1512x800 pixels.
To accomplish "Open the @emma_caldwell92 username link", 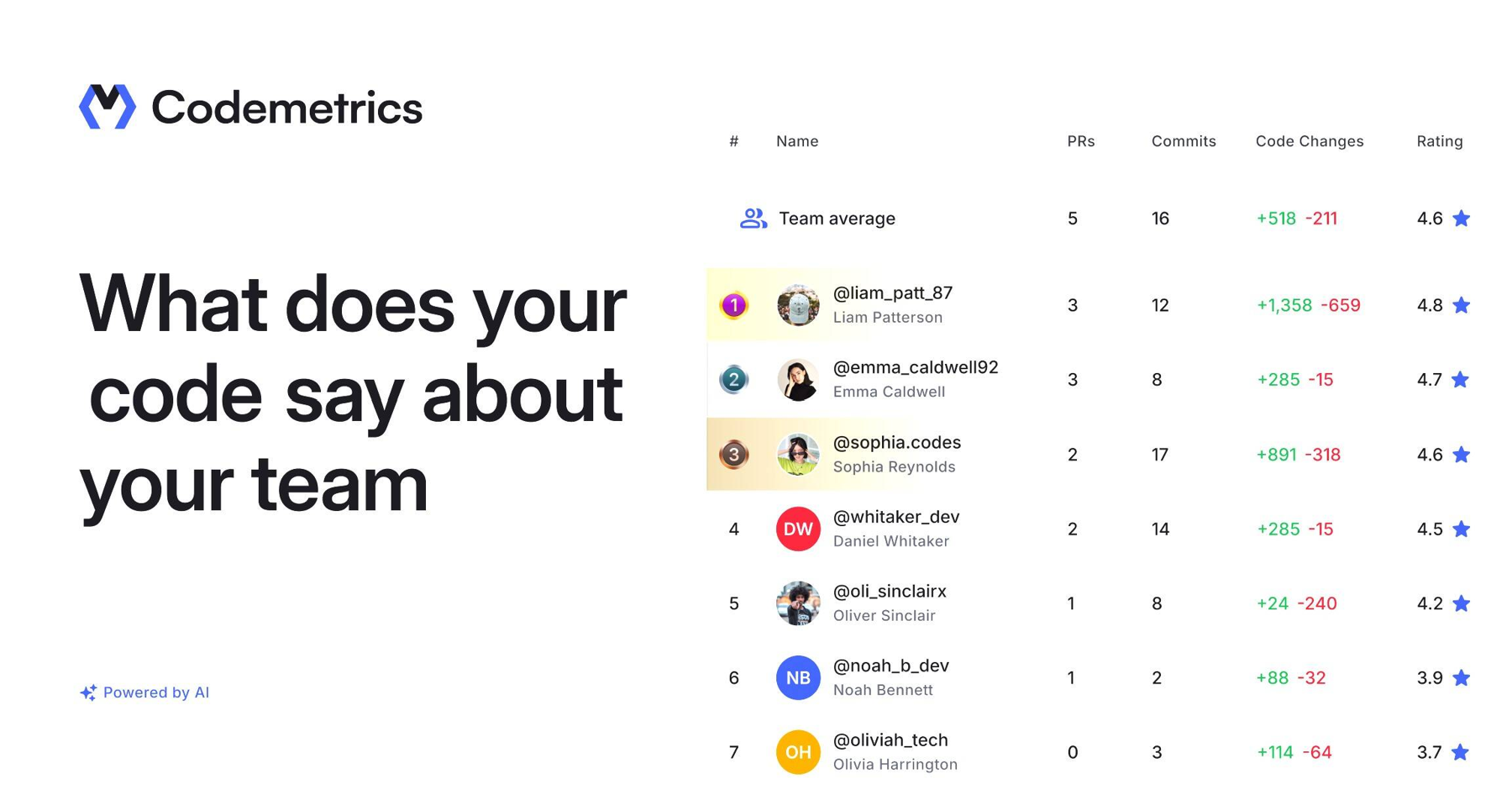I will [x=915, y=367].
